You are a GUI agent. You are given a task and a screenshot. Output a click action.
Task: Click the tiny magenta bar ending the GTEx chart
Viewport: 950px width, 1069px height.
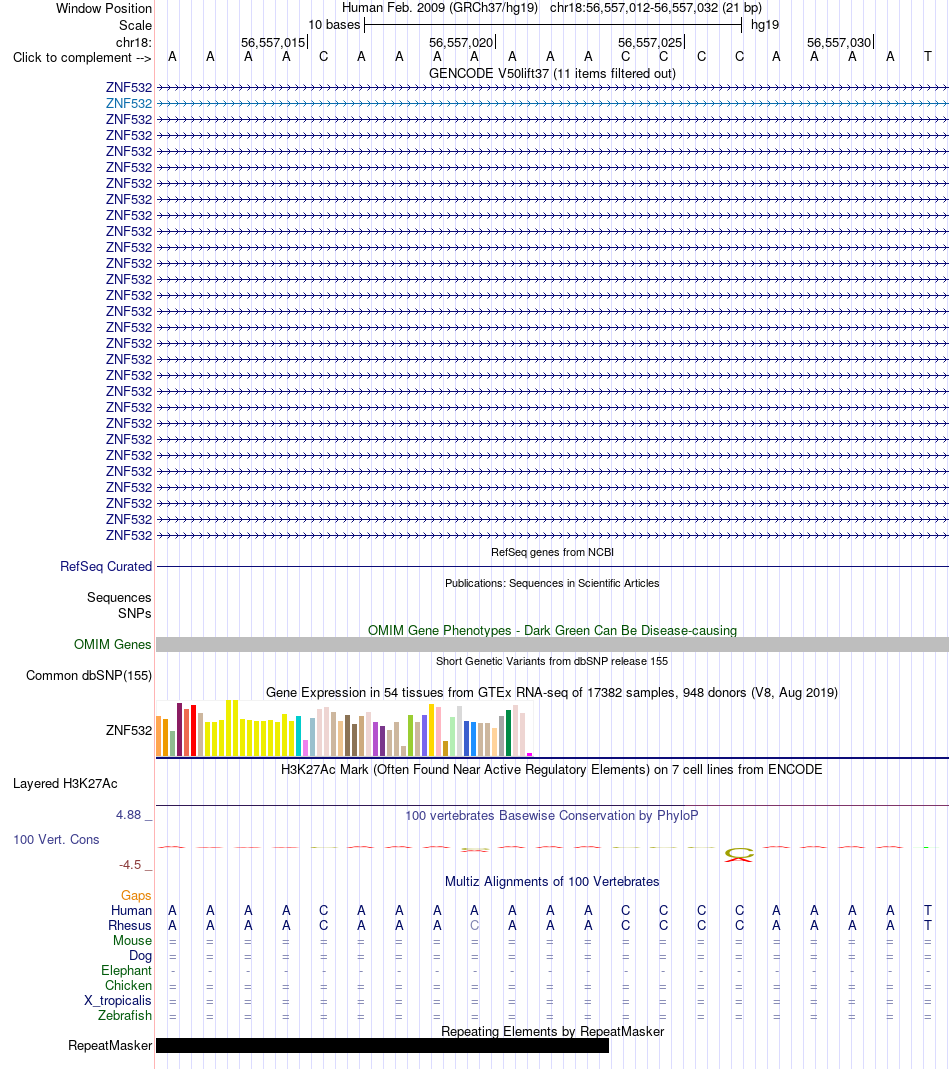coord(530,754)
